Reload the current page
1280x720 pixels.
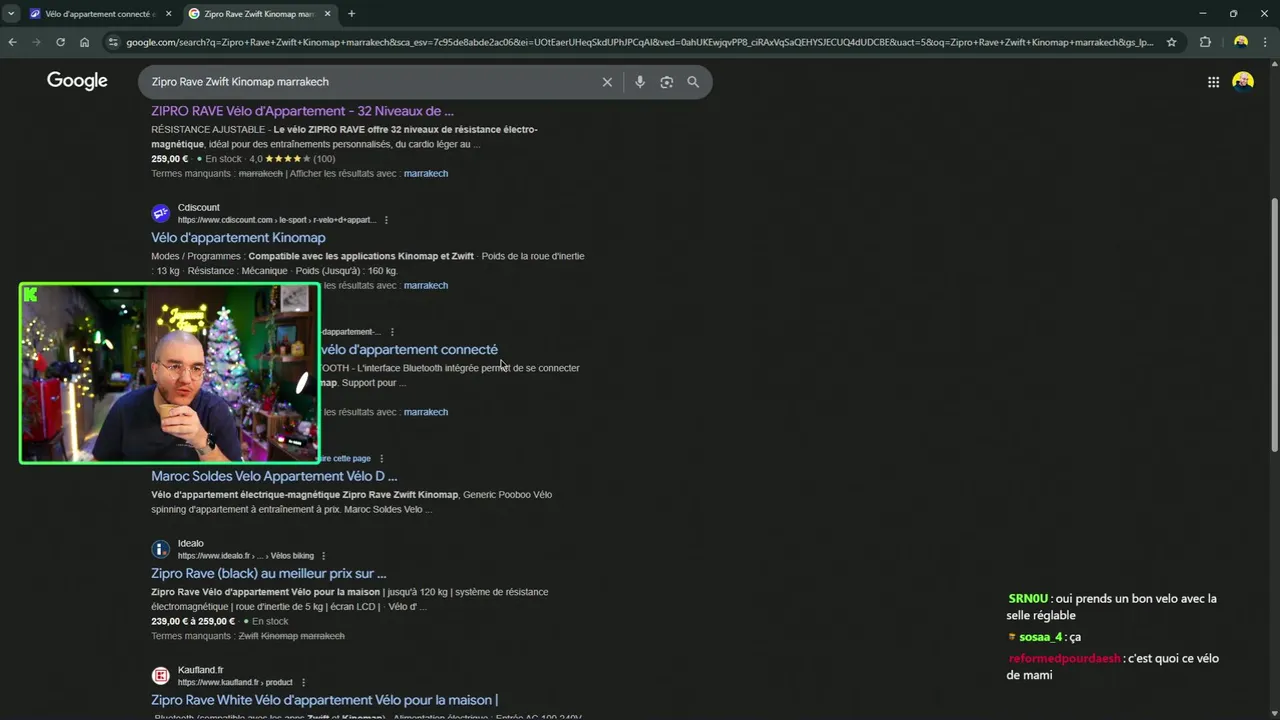61,42
